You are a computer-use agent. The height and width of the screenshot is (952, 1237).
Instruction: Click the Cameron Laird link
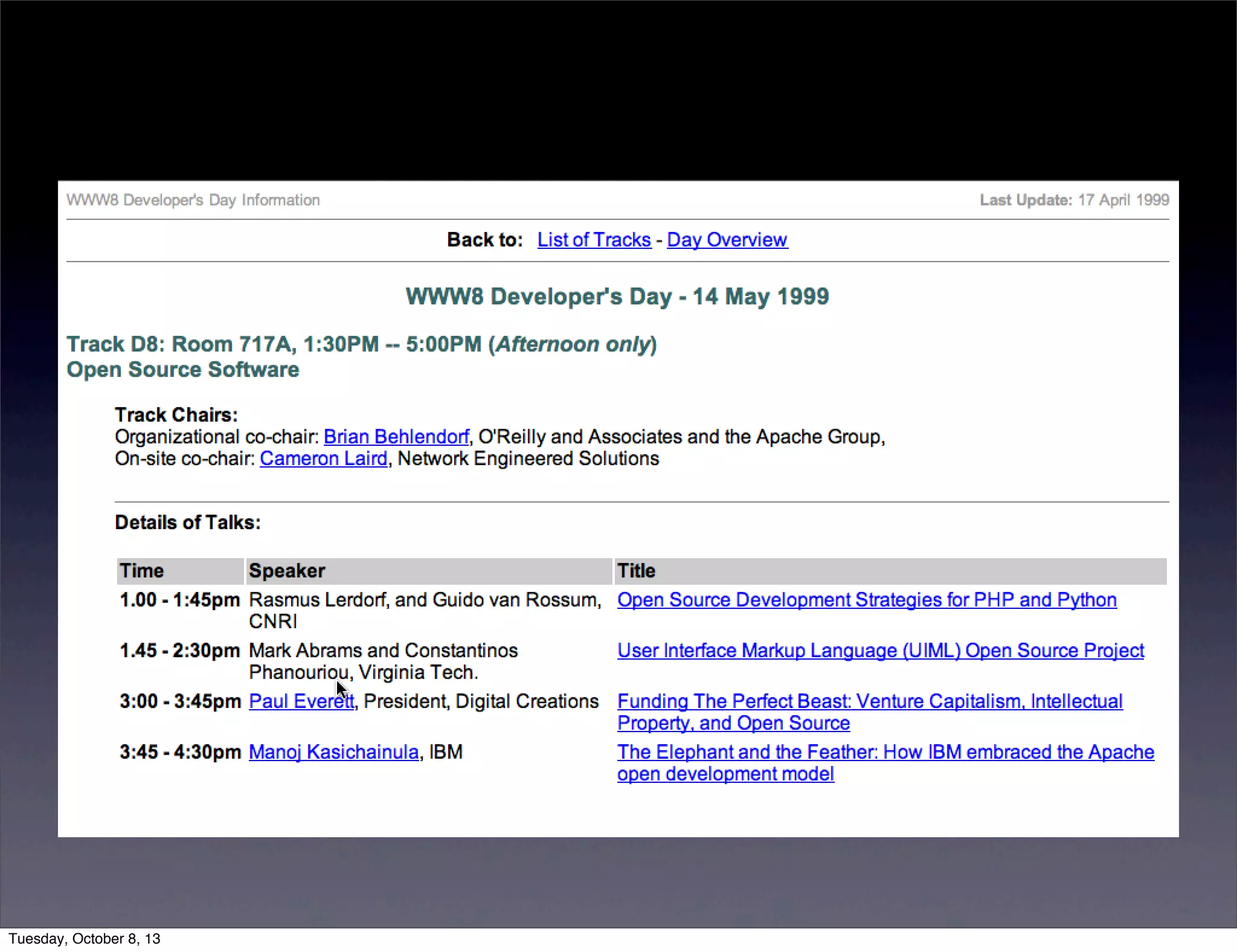[323, 458]
